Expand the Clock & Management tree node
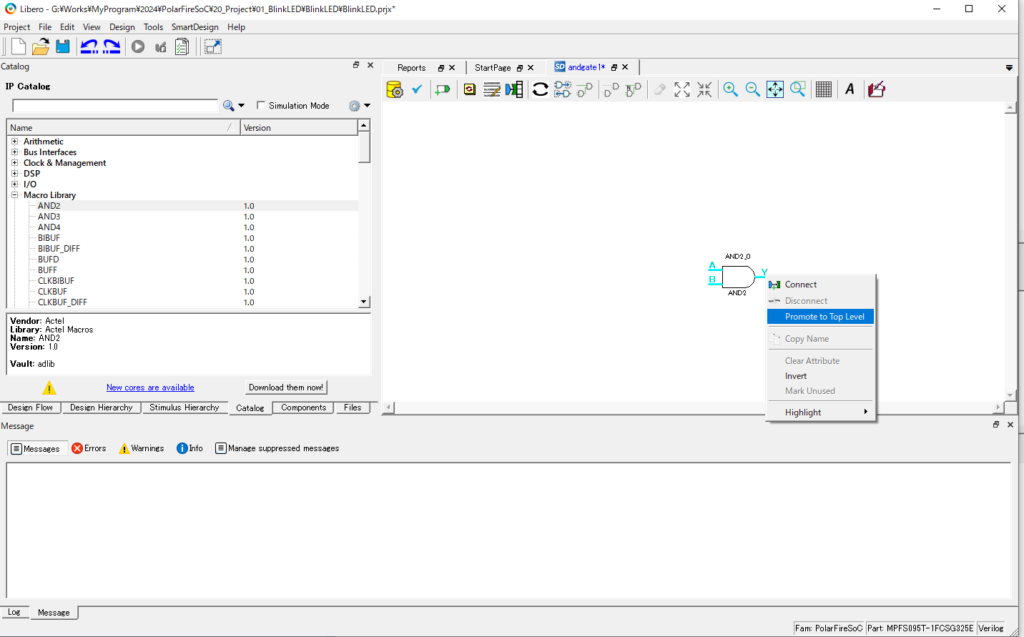The width and height of the screenshot is (1024, 637). (x=15, y=163)
